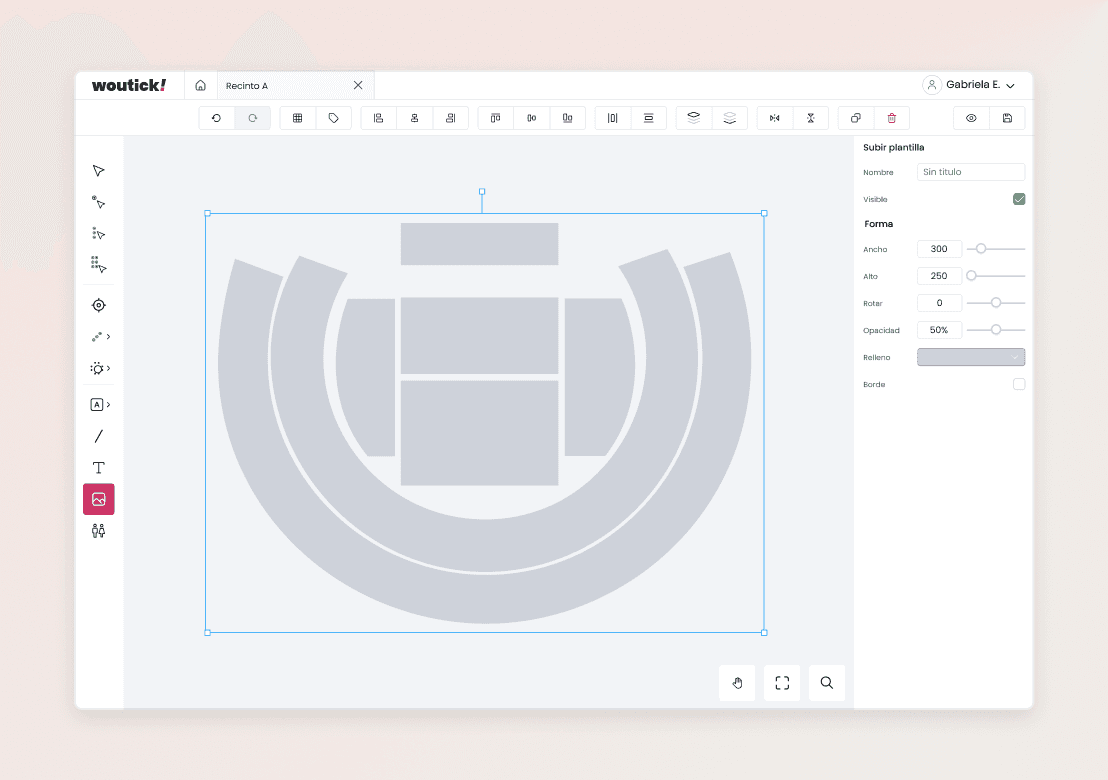Click the user avatar icon
This screenshot has height=780, width=1108.
coord(932,85)
